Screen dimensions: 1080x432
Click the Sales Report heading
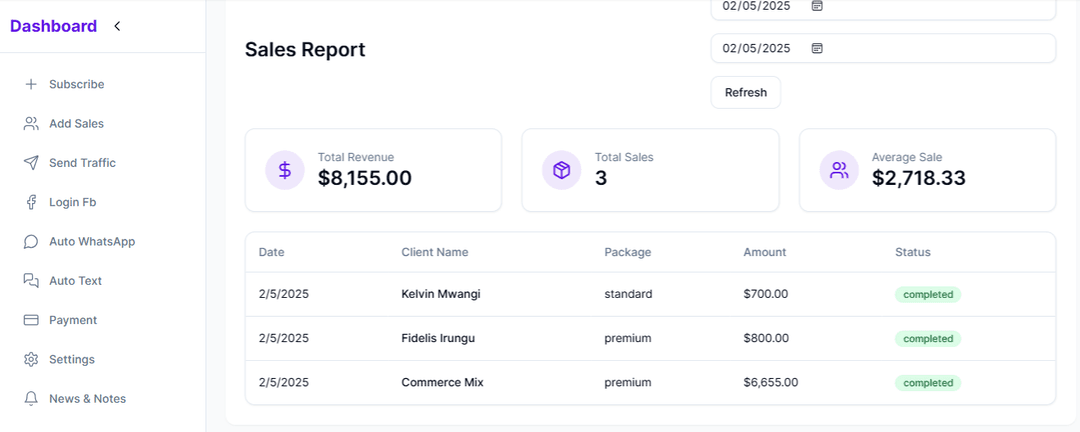pos(305,50)
